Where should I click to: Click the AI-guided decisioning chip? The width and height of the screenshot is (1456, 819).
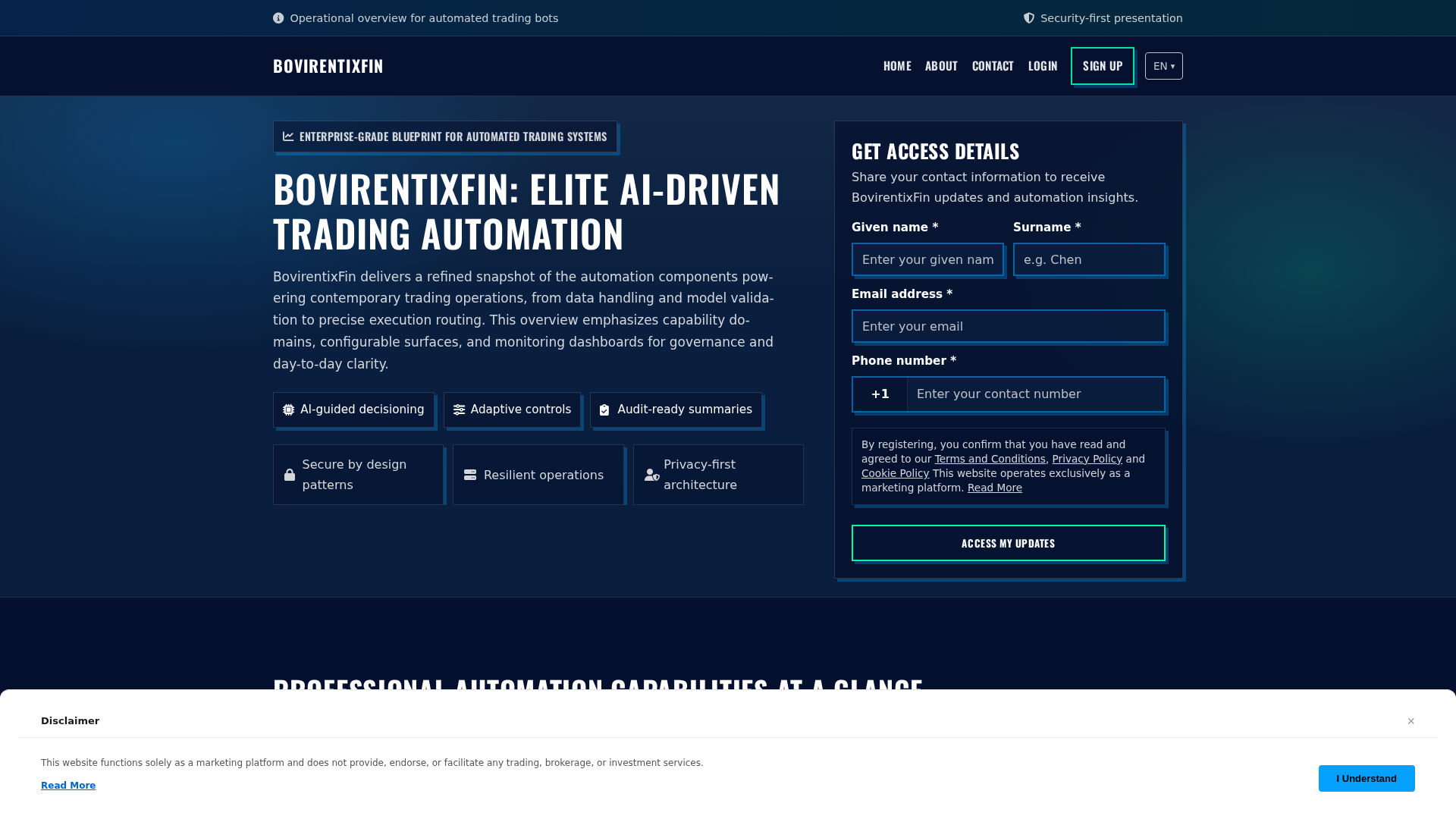coord(353,409)
